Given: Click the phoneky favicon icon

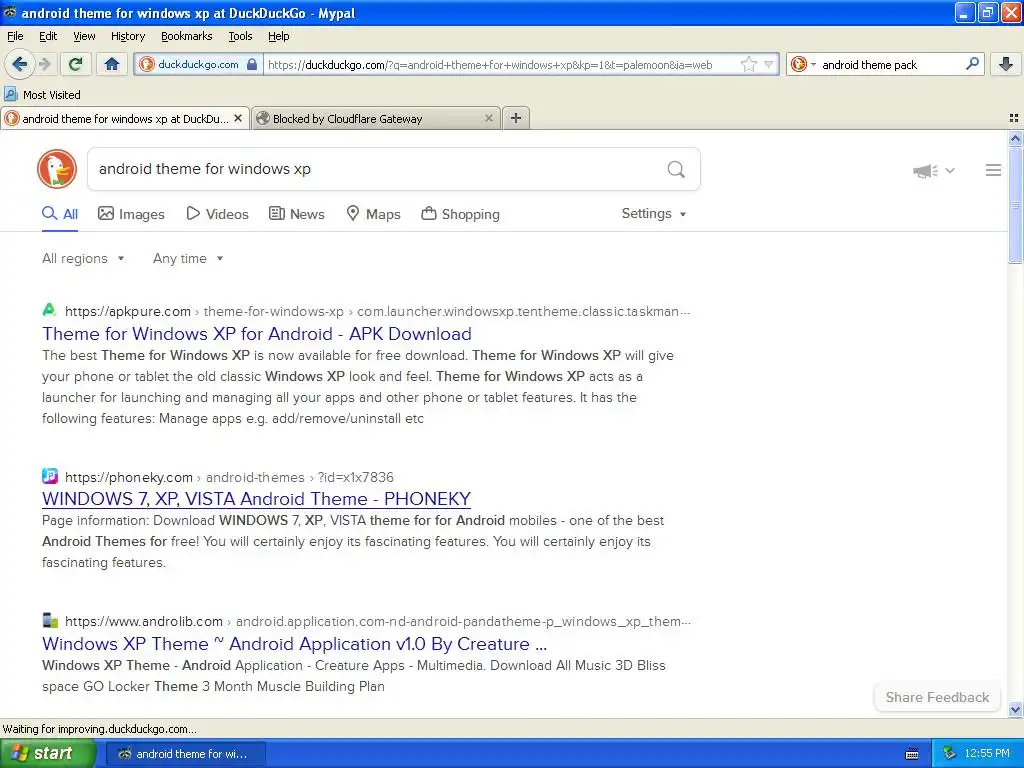Looking at the screenshot, I should [50, 475].
